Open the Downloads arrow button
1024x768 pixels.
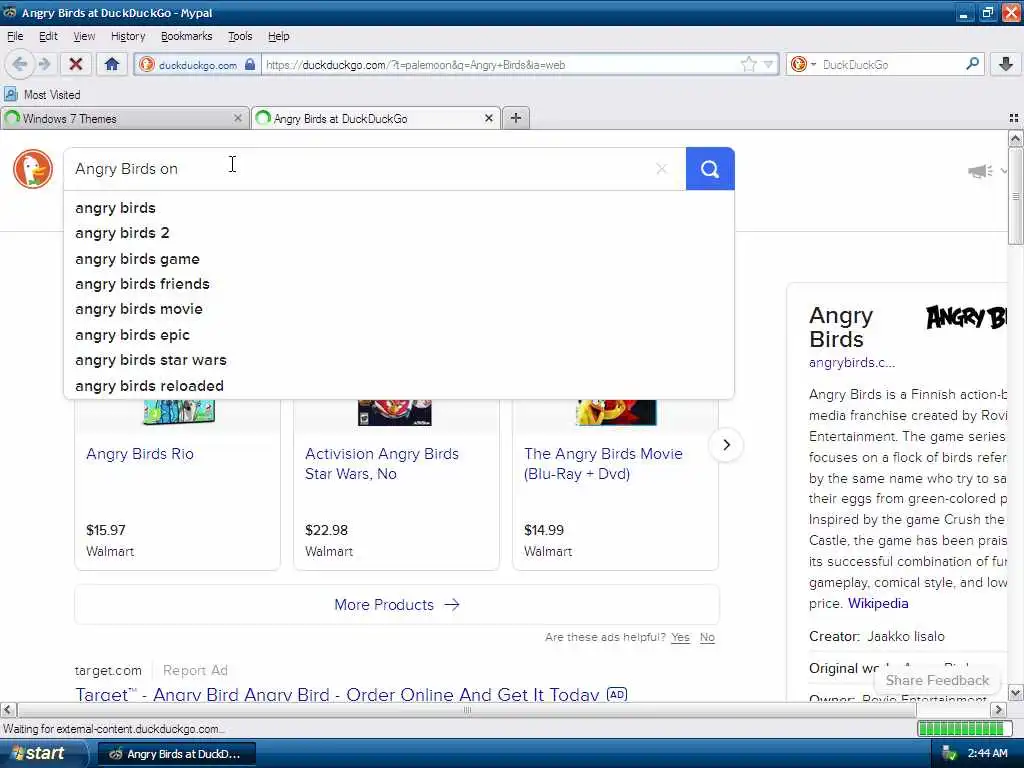pos(1005,64)
